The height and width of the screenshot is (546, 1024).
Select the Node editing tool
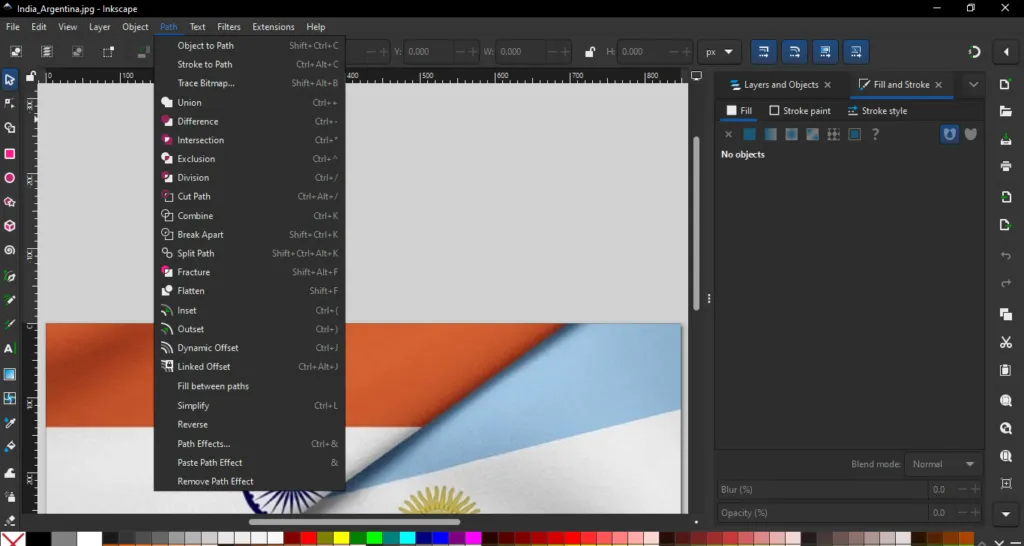[x=9, y=104]
